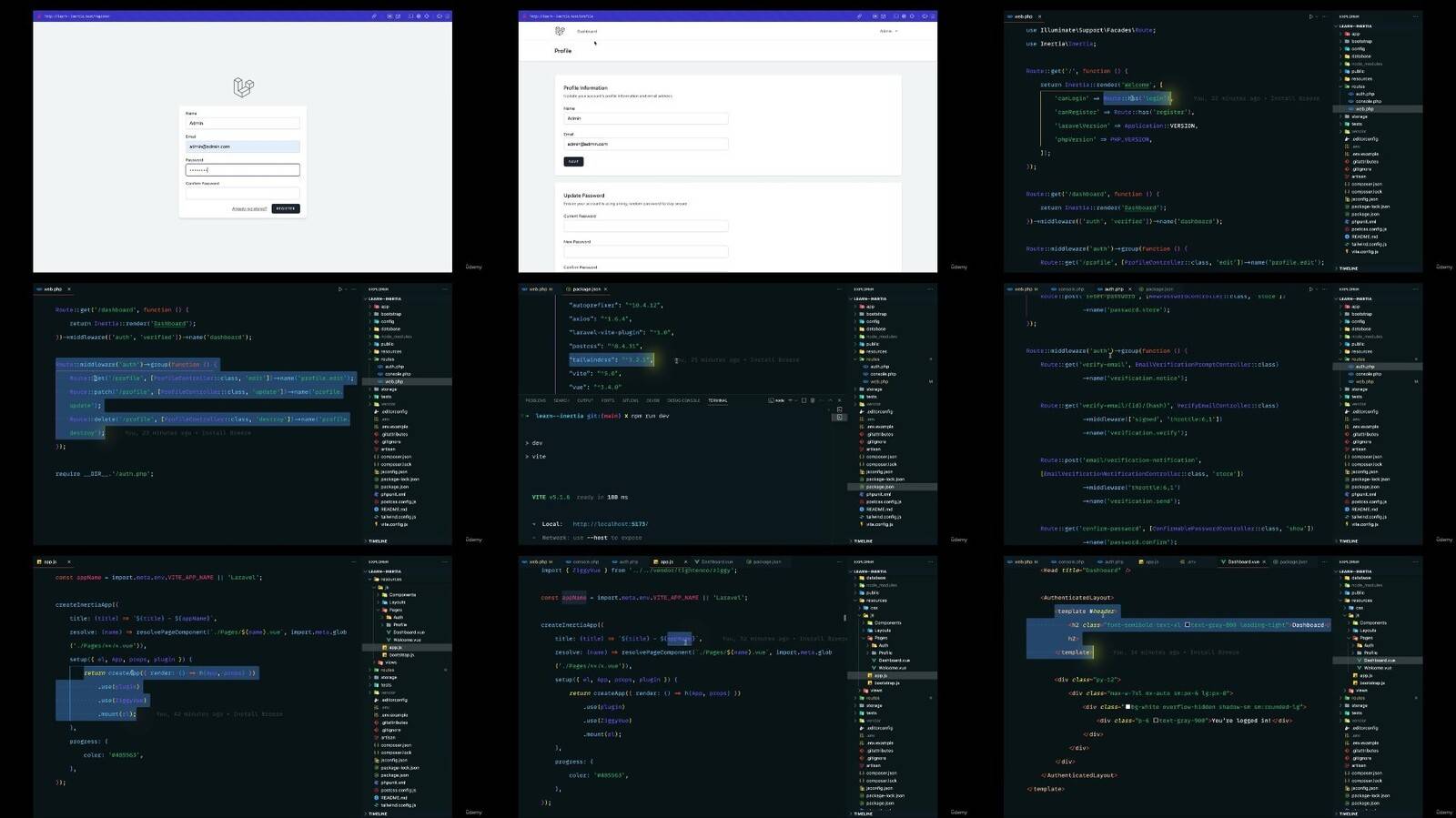Focus the Confirm Password field on the Register page
The image size is (1456, 818).
242,193
